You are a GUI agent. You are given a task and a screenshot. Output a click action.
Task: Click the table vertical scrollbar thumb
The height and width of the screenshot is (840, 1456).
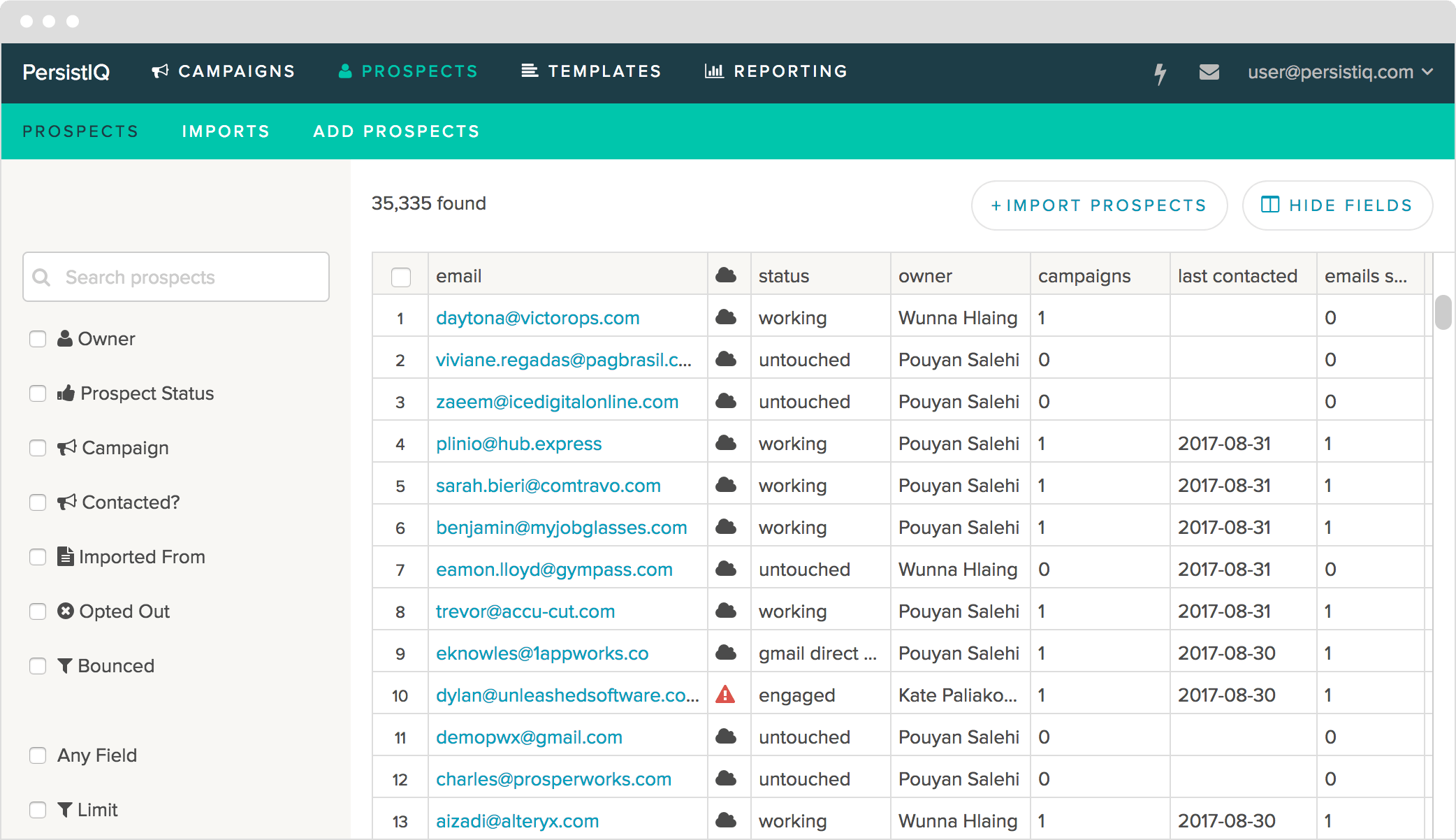pos(1443,312)
